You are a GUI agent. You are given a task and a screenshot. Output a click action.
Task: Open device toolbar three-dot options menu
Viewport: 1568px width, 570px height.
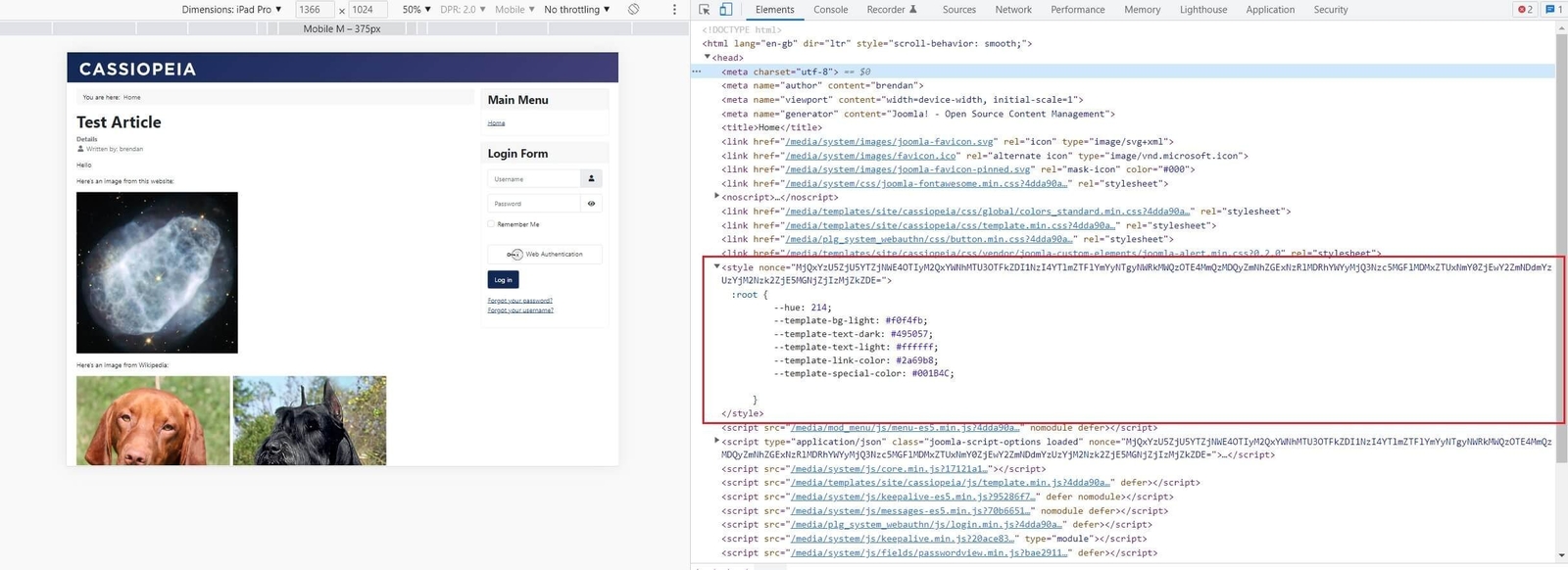pyautogui.click(x=674, y=10)
